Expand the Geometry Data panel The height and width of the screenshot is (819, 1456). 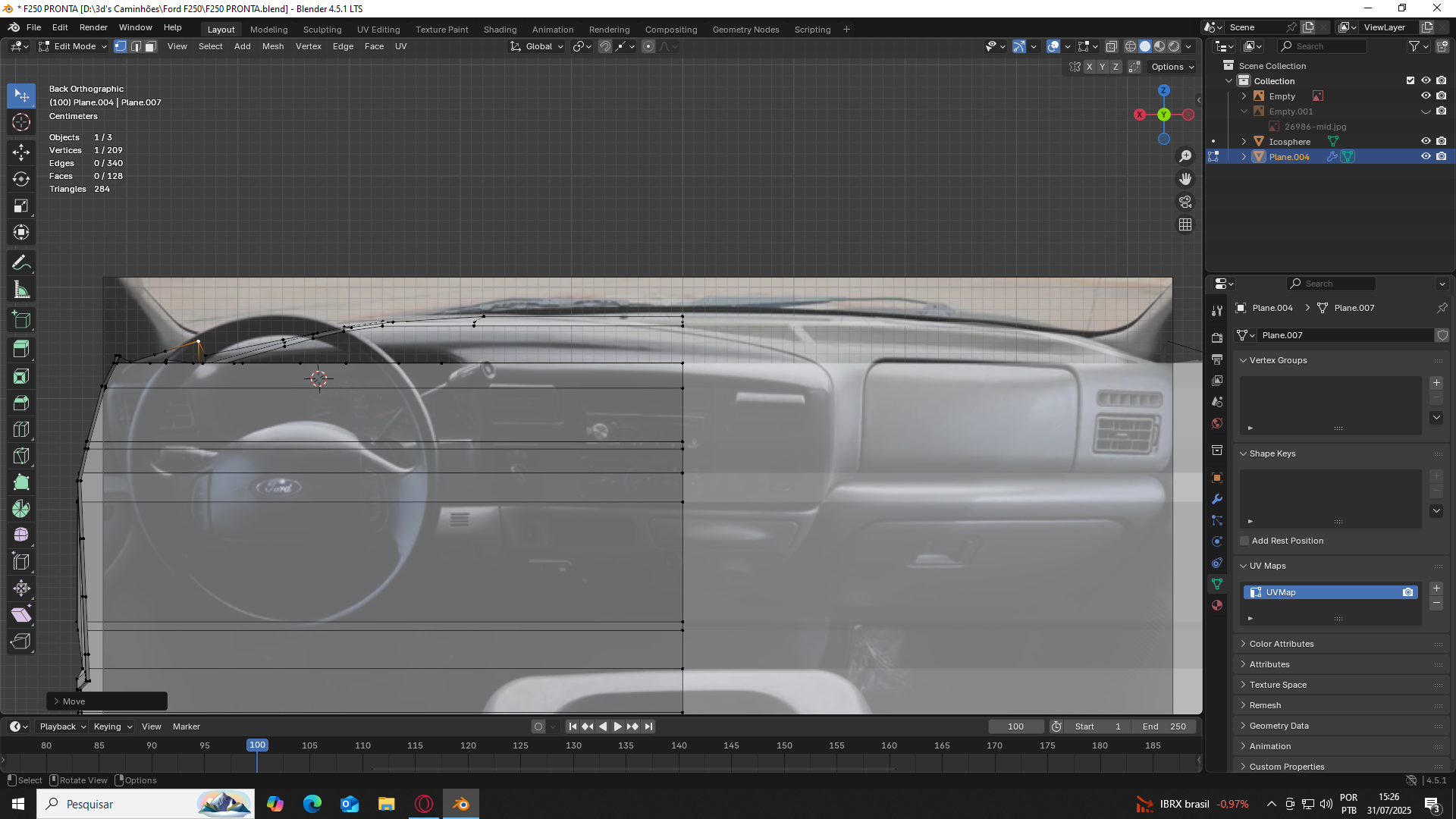1279,726
